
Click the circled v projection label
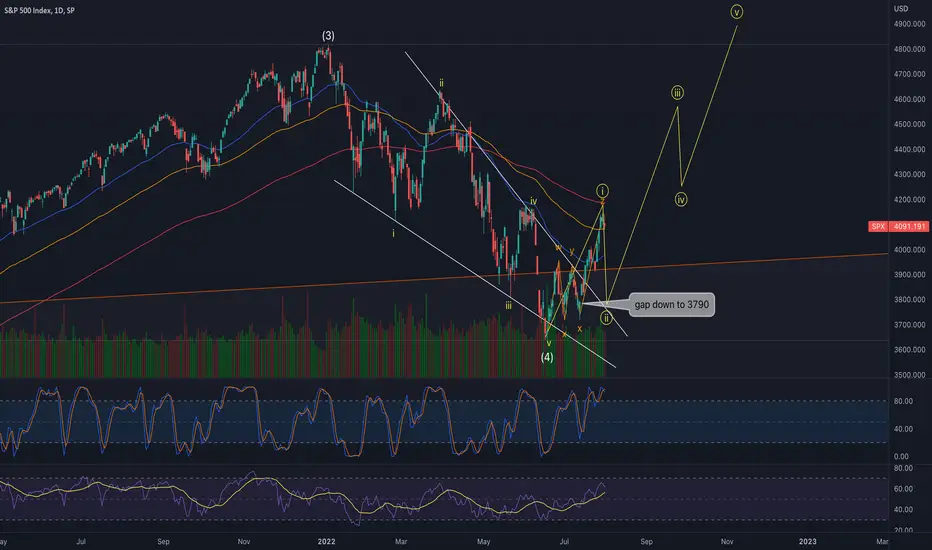point(736,12)
